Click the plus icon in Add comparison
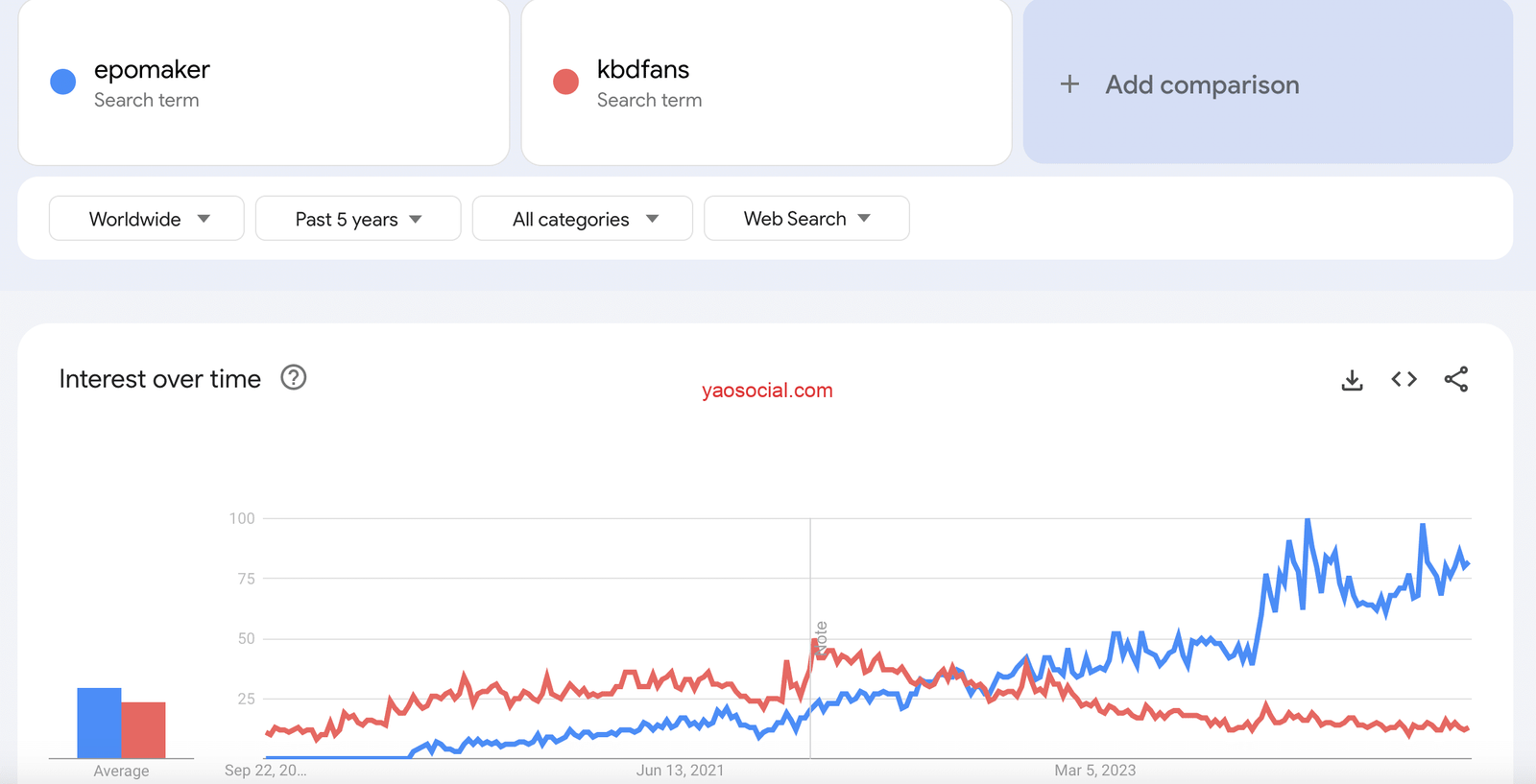 pos(1069,84)
